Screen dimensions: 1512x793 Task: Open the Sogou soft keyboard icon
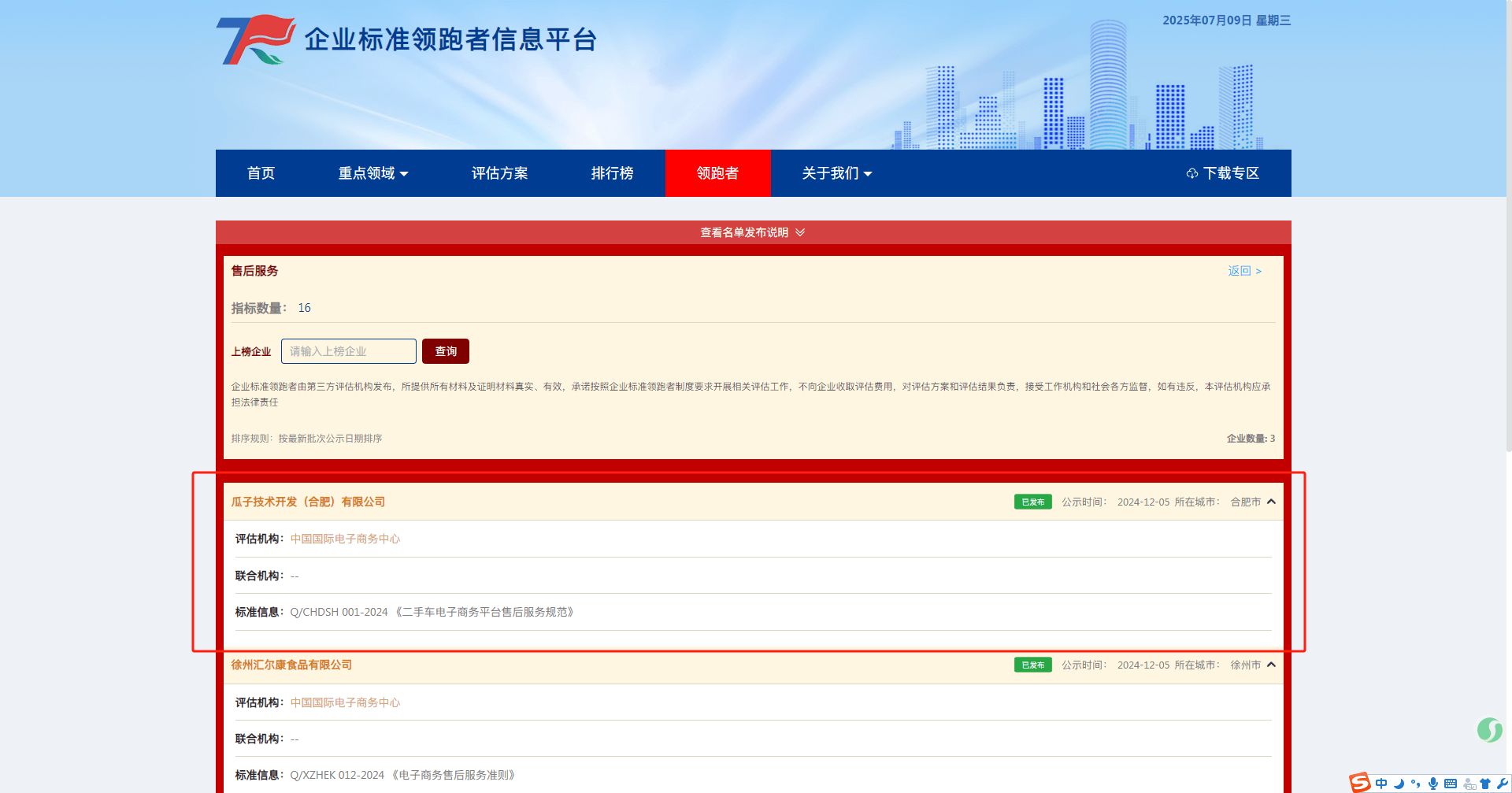(1451, 784)
